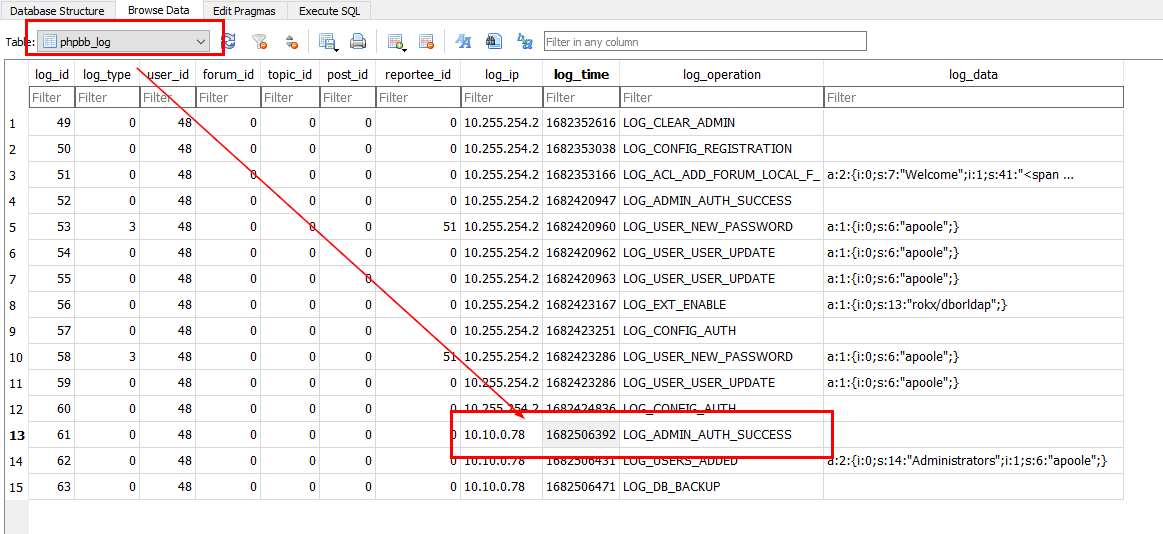Print the currently displayed table
The width and height of the screenshot is (1163, 534).
pos(357,42)
